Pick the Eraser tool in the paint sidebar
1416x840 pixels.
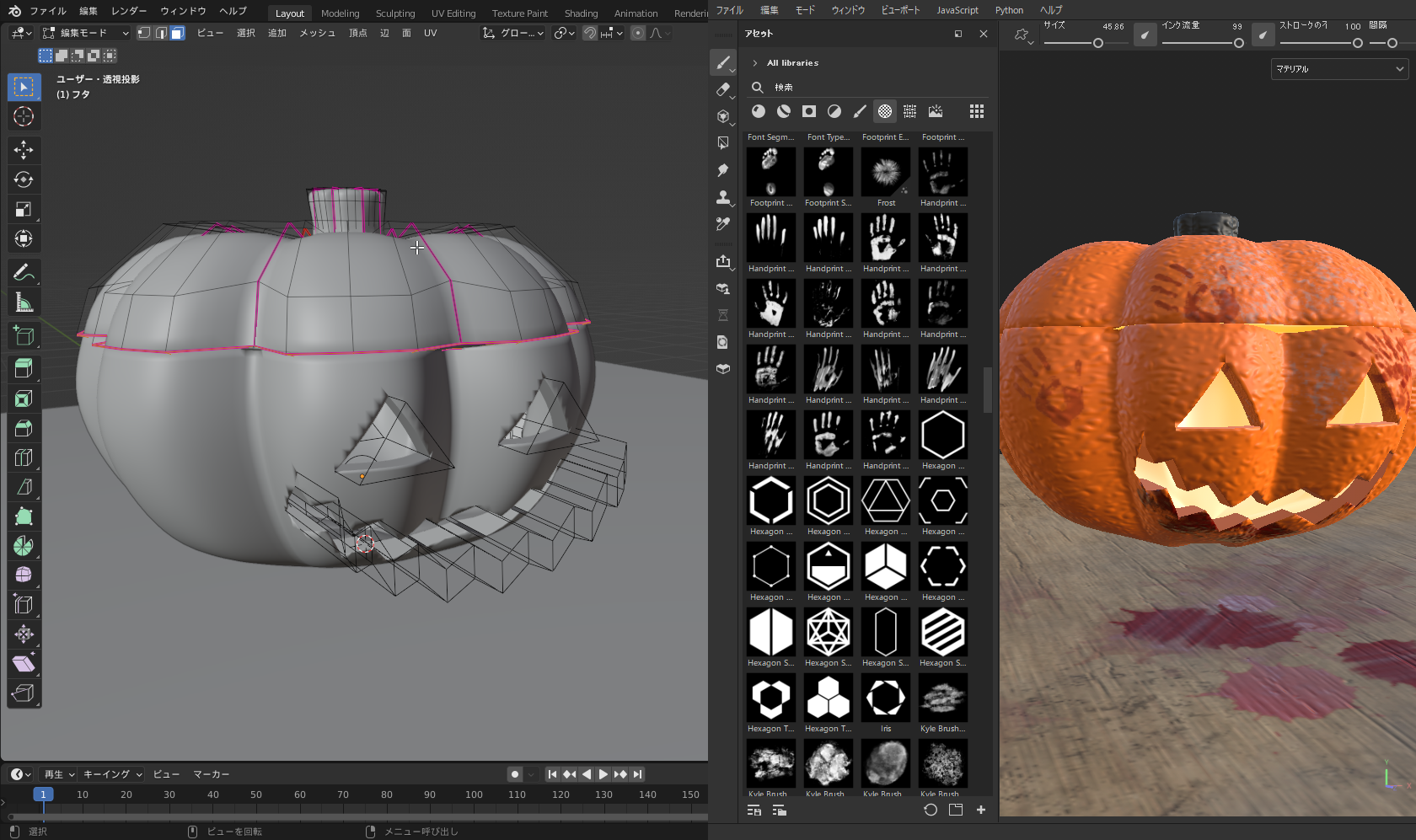click(x=723, y=89)
